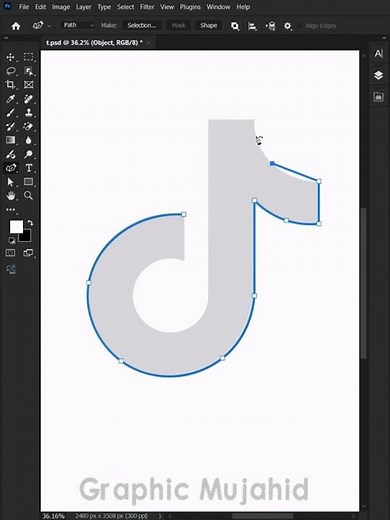Open the gear path options menu

(x=288, y=26)
